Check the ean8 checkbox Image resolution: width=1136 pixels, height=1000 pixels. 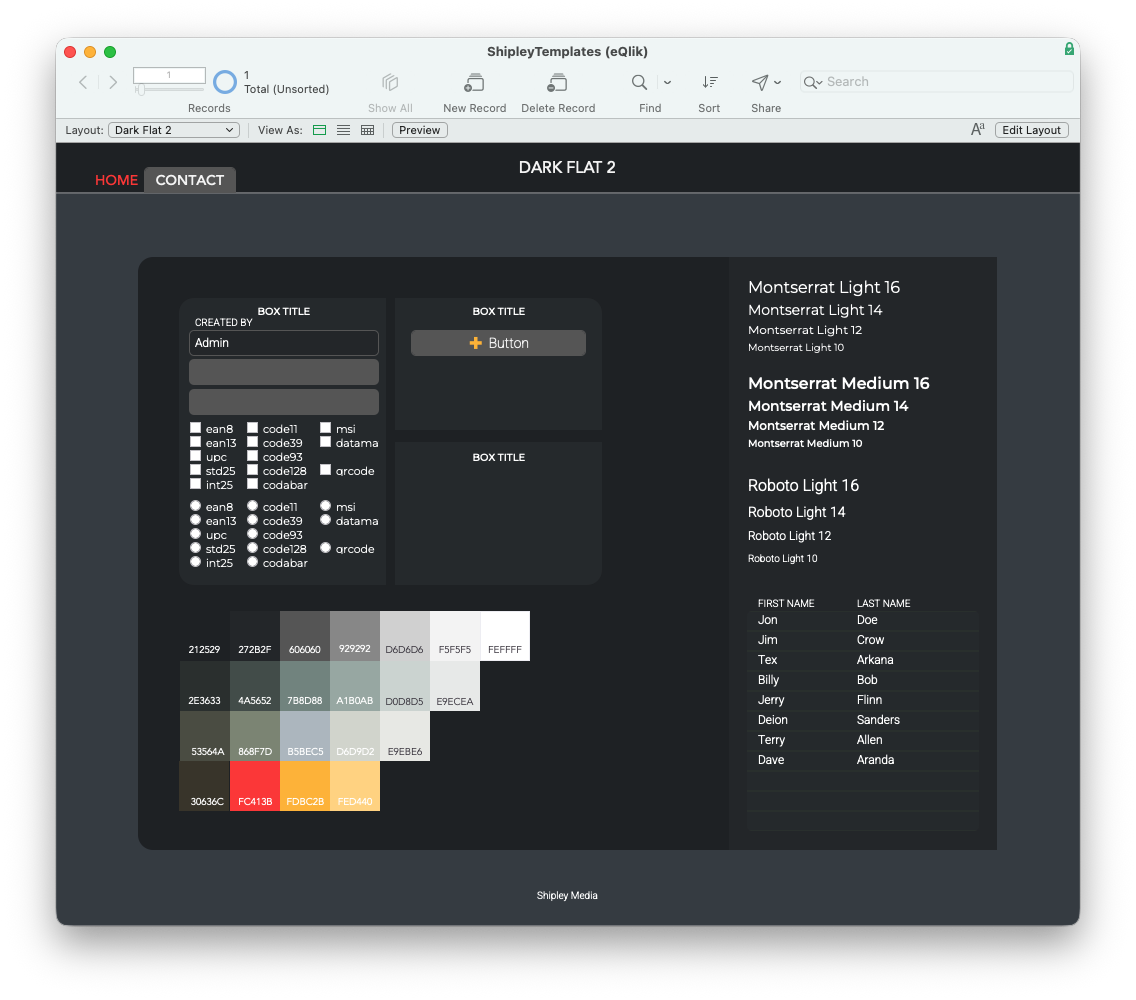(x=196, y=428)
